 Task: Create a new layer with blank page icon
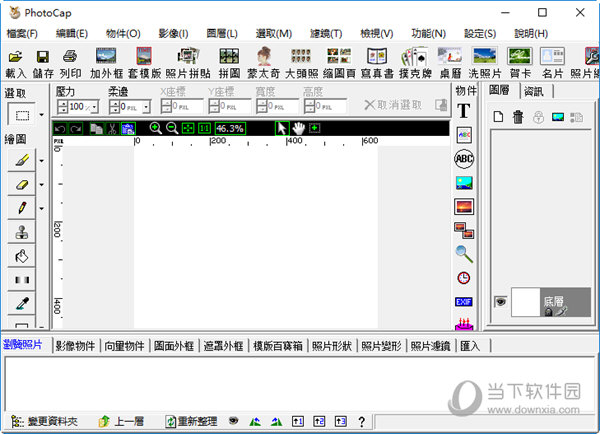(498, 117)
